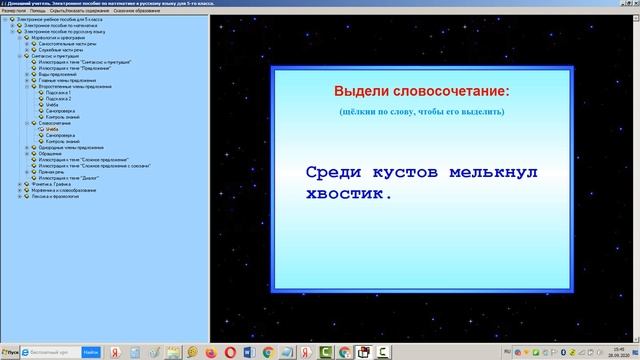Open the first Yandex browser icon, next to "Найти"
640x360 pixels.
[x=116, y=352]
